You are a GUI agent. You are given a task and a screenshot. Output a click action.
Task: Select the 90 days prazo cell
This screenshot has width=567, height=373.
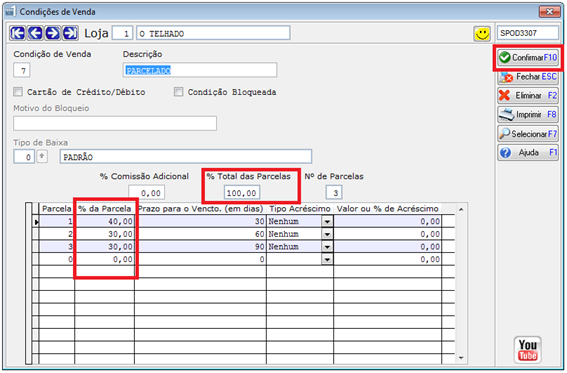(200, 247)
